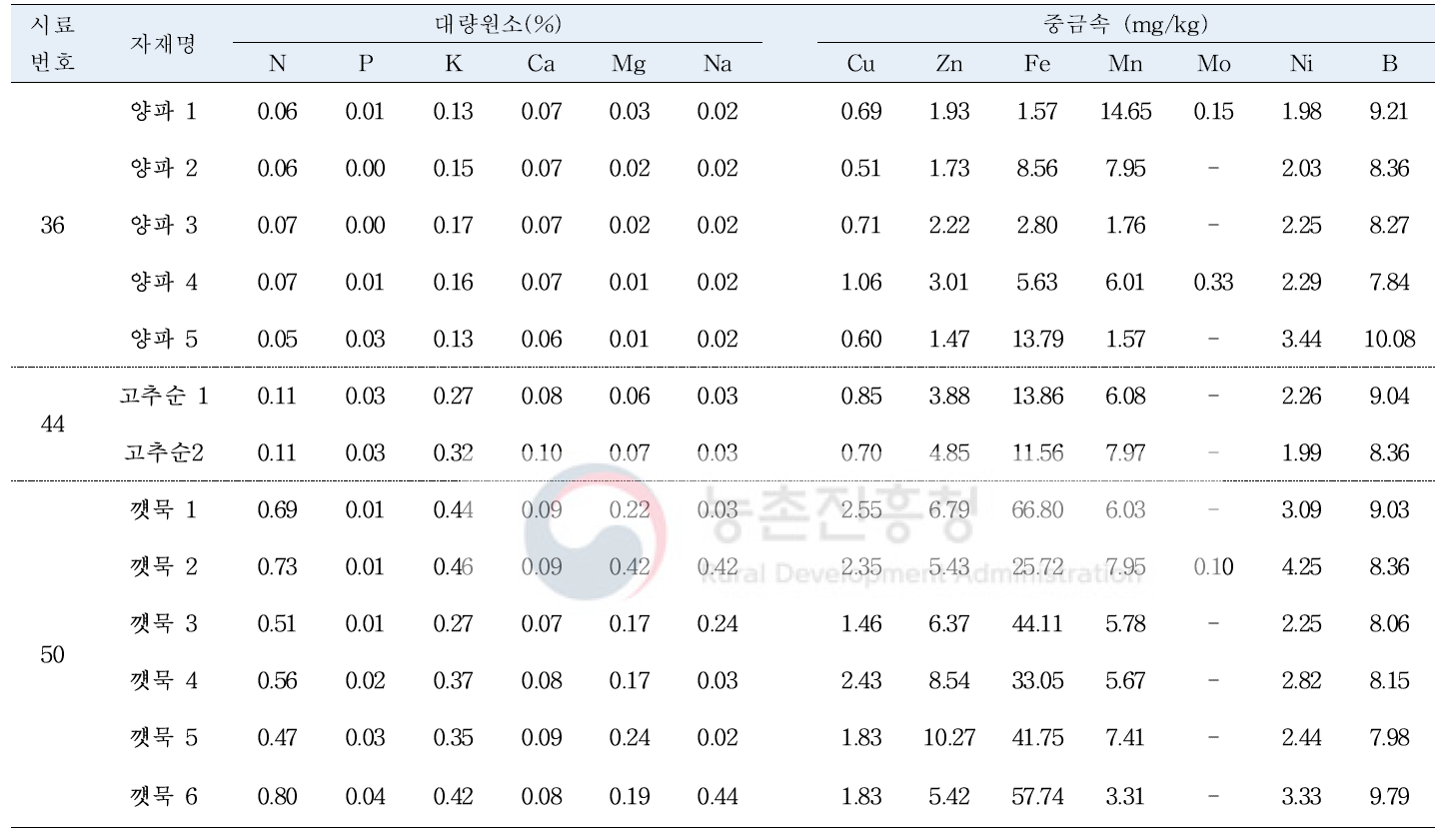Image resolution: width=1445 pixels, height=840 pixels.
Task: Select sample number 50 cell
Action: pos(52,654)
